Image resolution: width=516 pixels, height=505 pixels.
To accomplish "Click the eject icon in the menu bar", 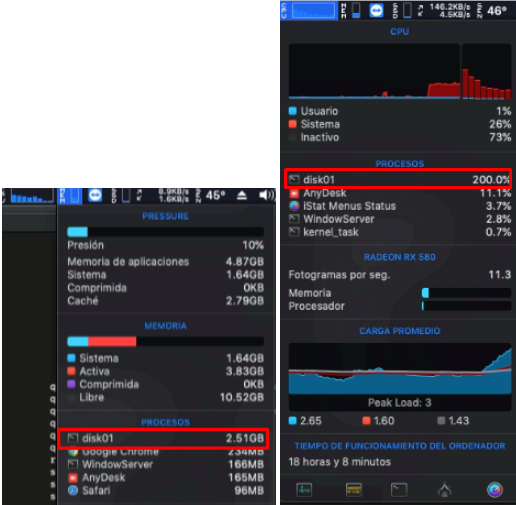I will tap(242, 195).
